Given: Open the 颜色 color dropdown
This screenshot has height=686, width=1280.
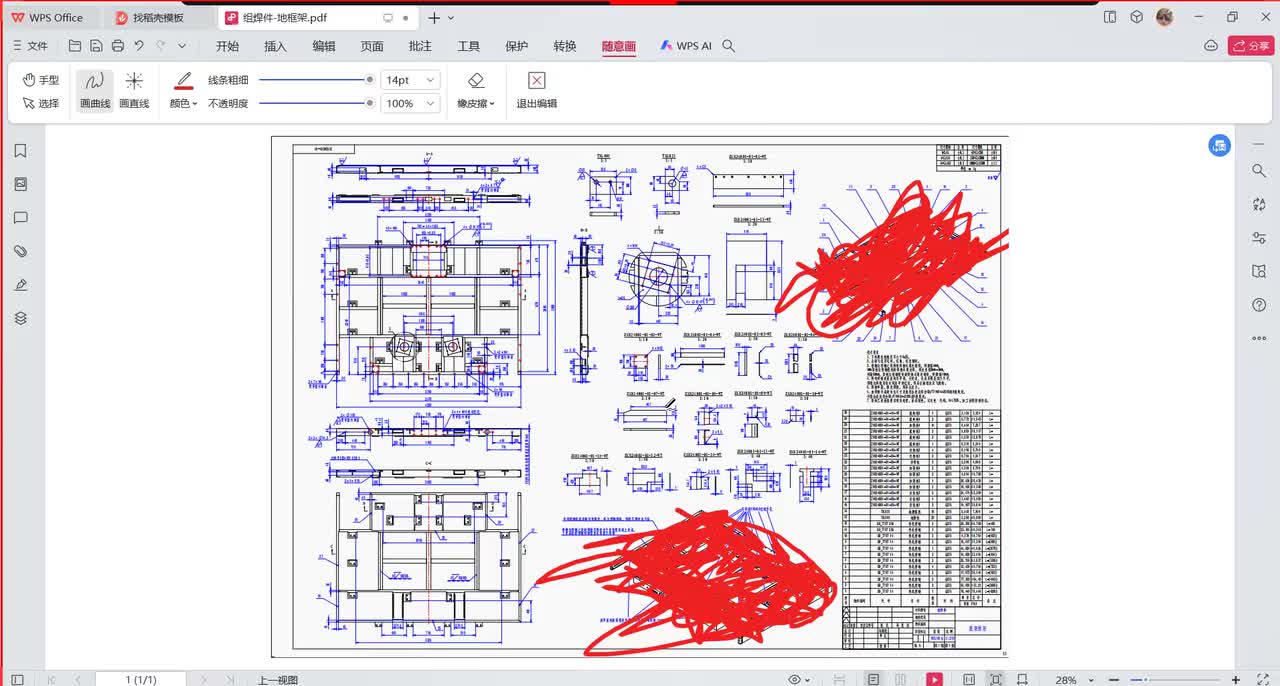Looking at the screenshot, I should click(x=183, y=103).
